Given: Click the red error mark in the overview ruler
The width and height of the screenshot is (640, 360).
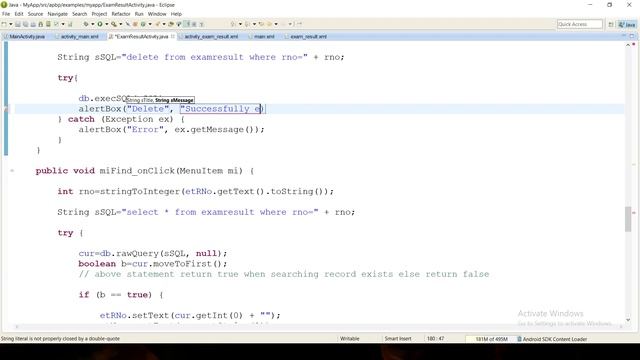Looking at the screenshot, I should pyautogui.click(x=634, y=213).
